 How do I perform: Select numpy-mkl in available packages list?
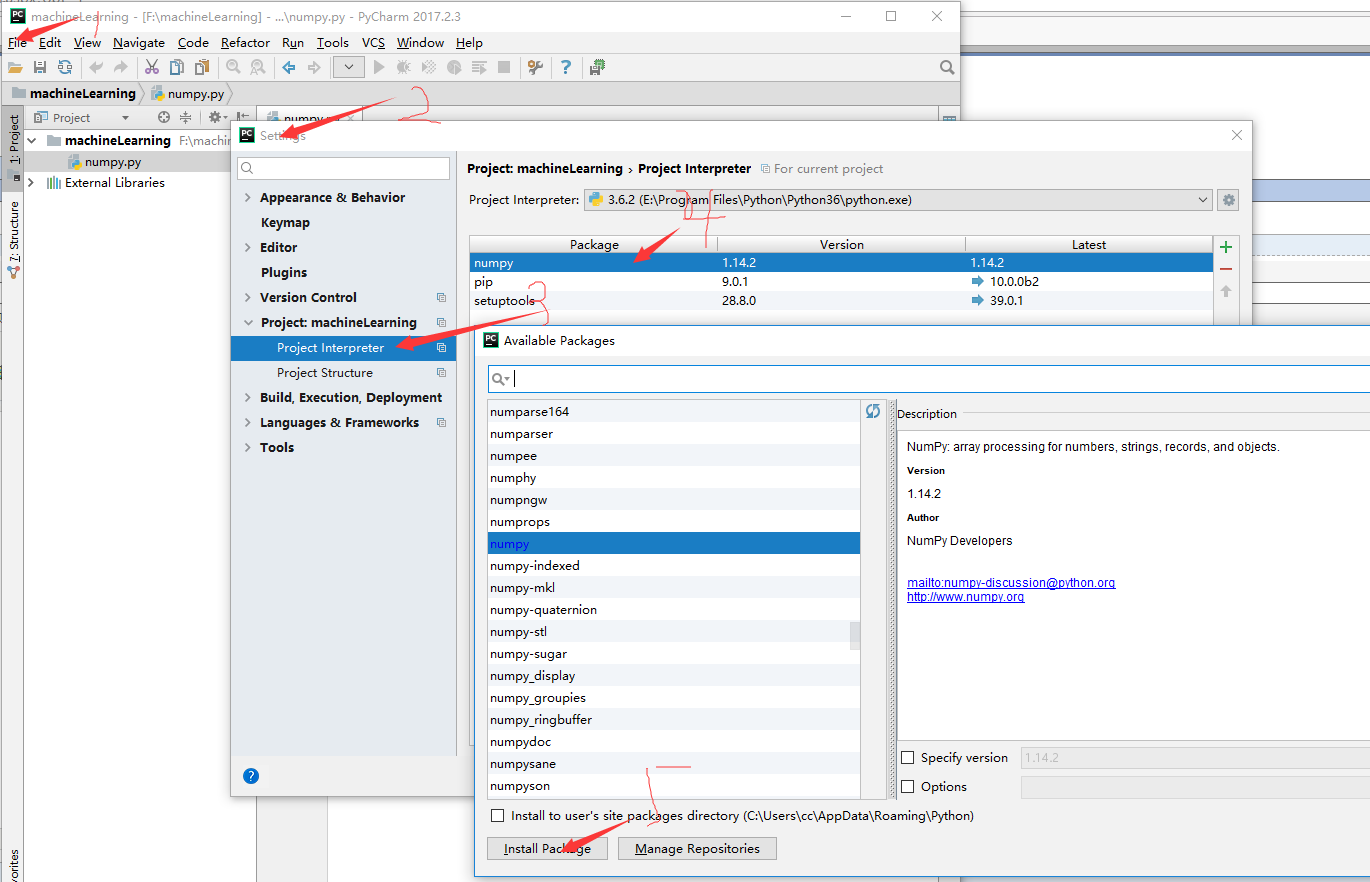[x=674, y=588]
